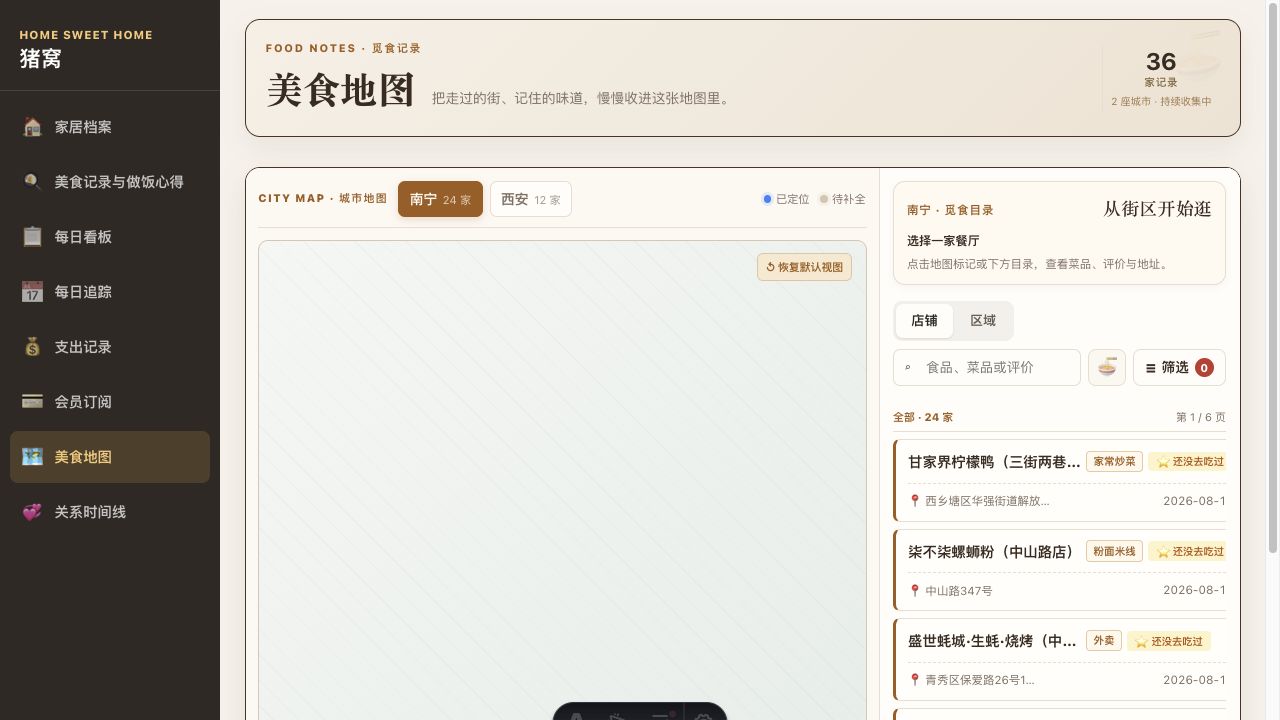Click location pin beside 青秀区保爱路26号
The image size is (1280, 720).
(x=914, y=680)
